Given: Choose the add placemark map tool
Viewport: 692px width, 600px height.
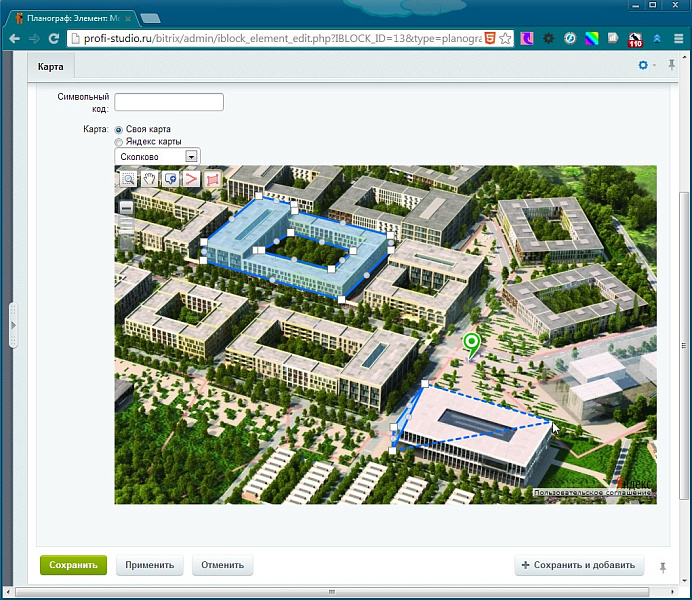Looking at the screenshot, I should click(x=170, y=178).
